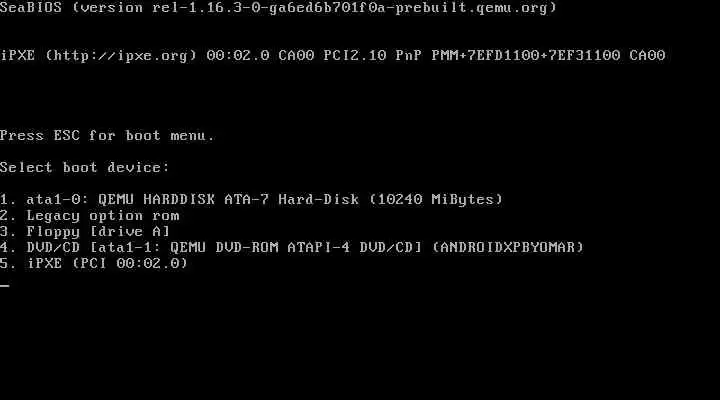Choose the Legacy option rom entry
This screenshot has height=400, width=720.
(90, 215)
